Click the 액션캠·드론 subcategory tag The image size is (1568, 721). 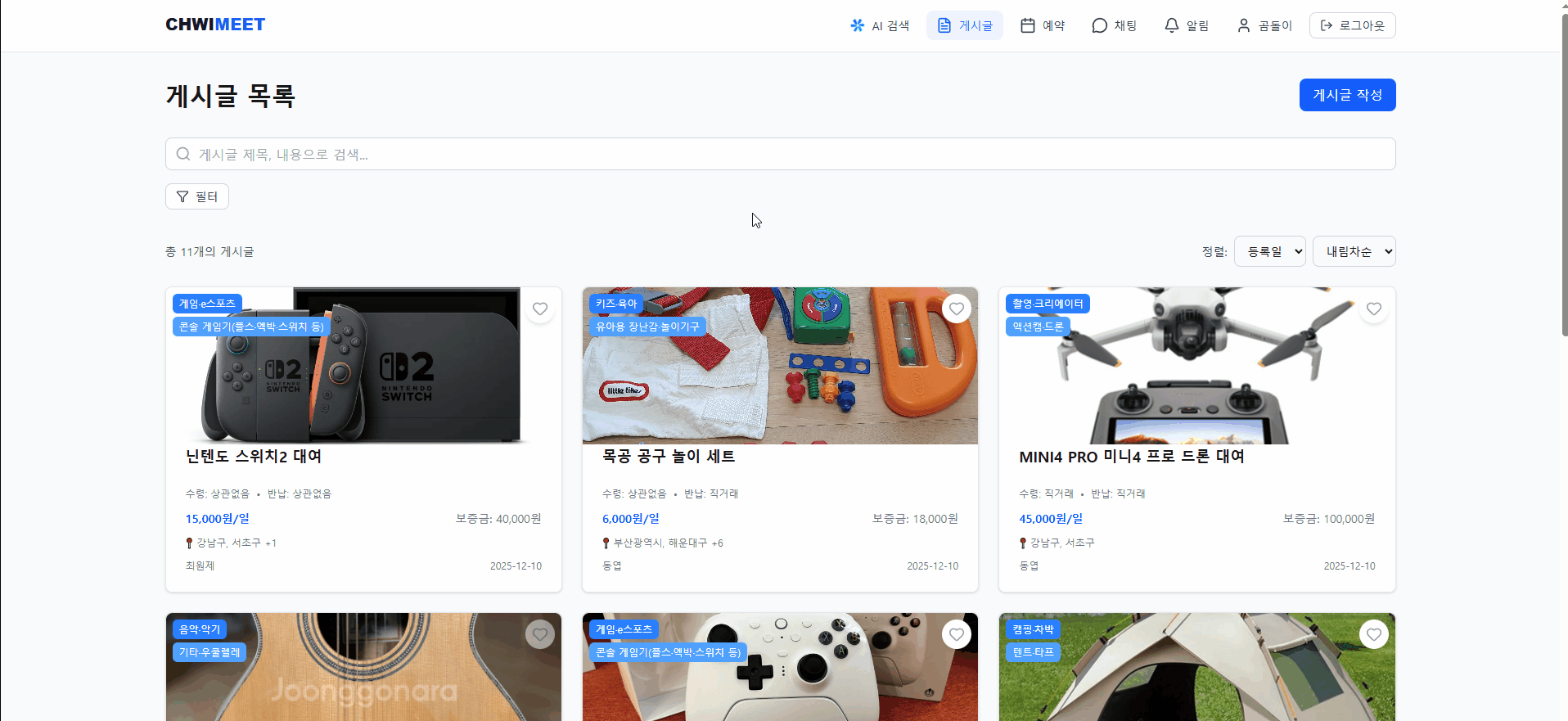point(1038,327)
